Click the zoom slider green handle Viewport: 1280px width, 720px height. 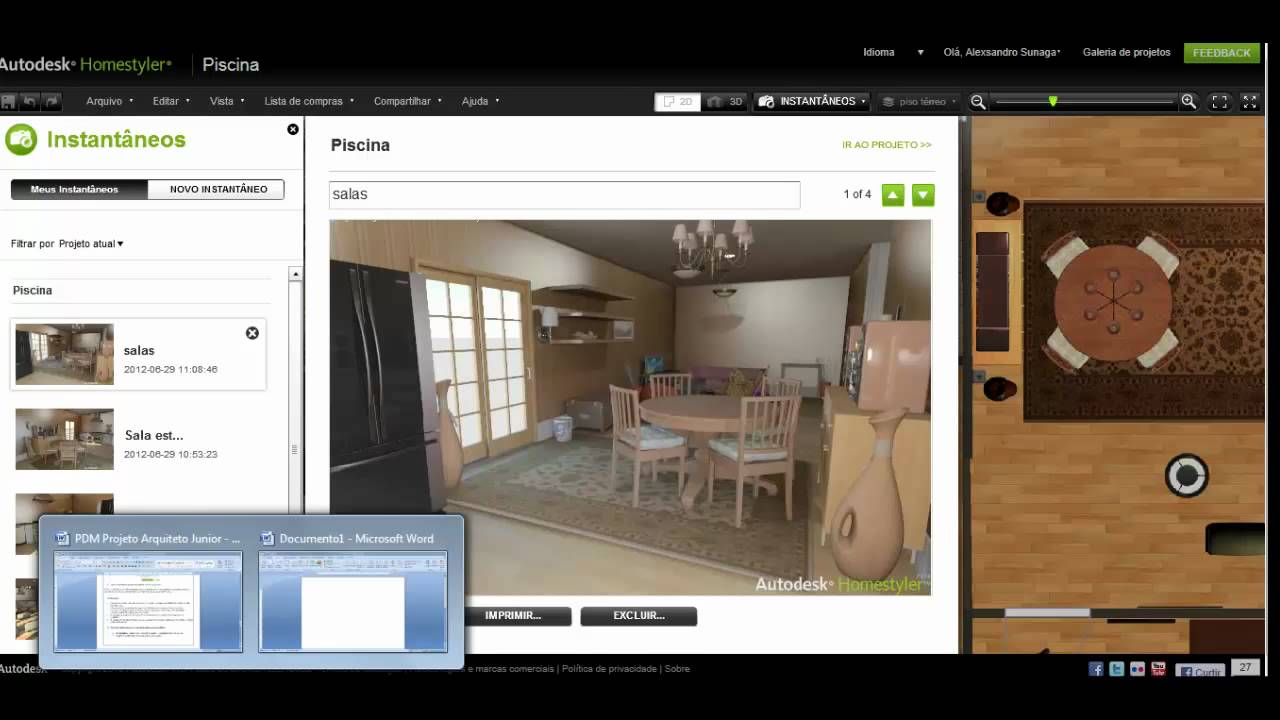pos(1053,101)
